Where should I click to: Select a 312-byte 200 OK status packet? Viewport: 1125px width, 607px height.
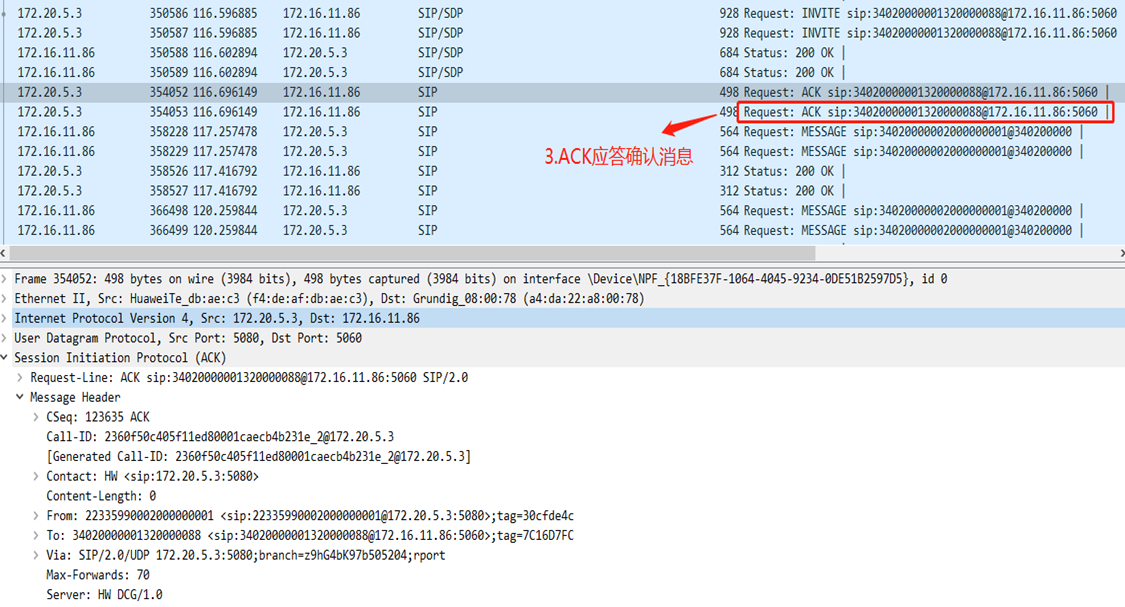(x=400, y=170)
